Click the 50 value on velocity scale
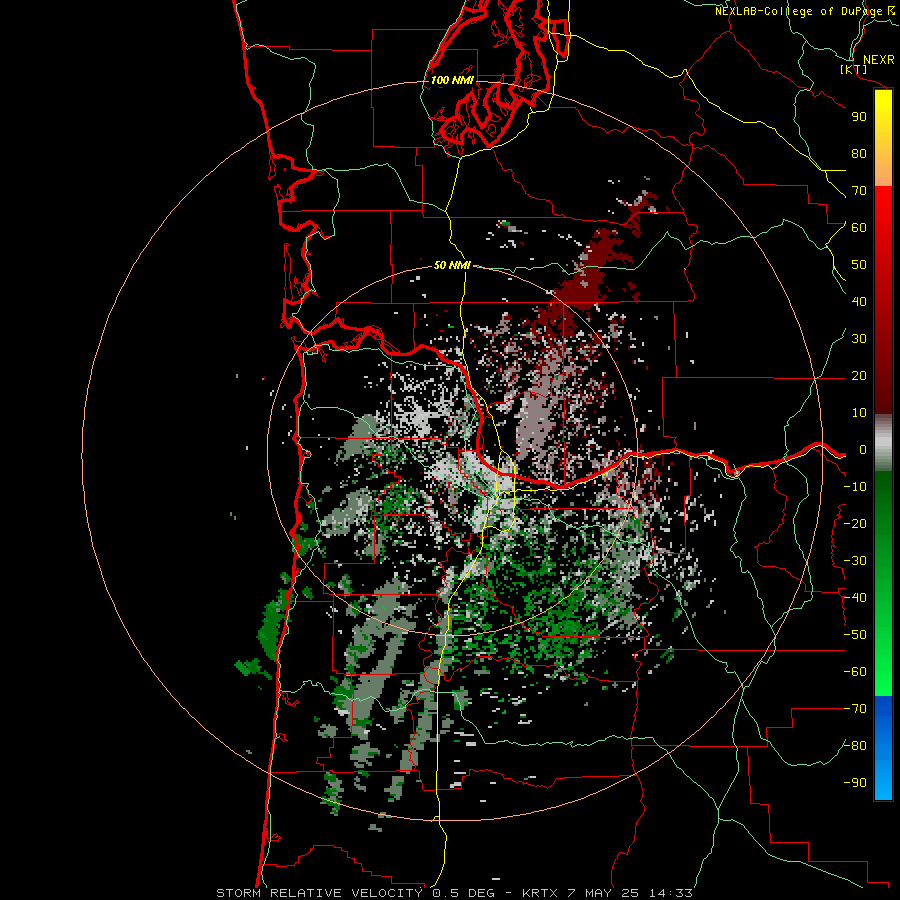The height and width of the screenshot is (900, 900). [x=859, y=265]
